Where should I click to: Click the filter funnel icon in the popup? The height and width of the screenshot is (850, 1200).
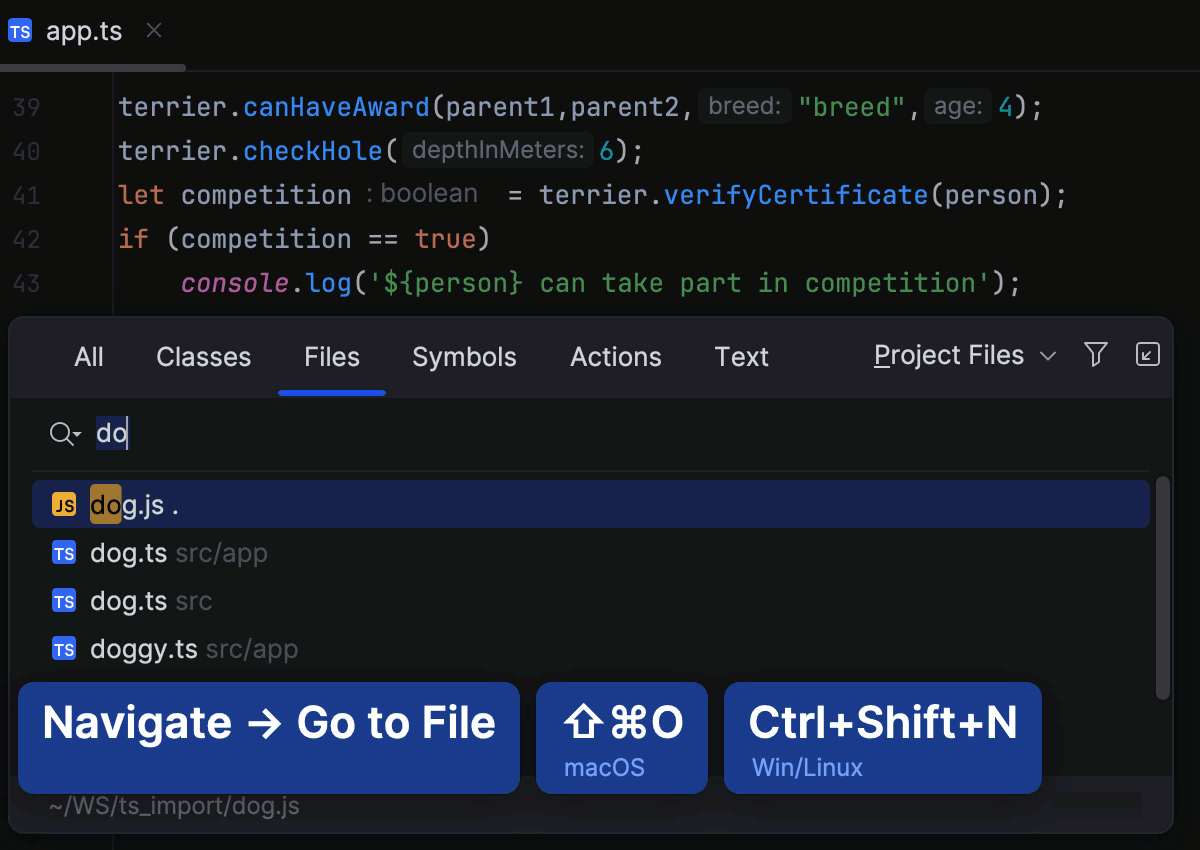point(1096,354)
